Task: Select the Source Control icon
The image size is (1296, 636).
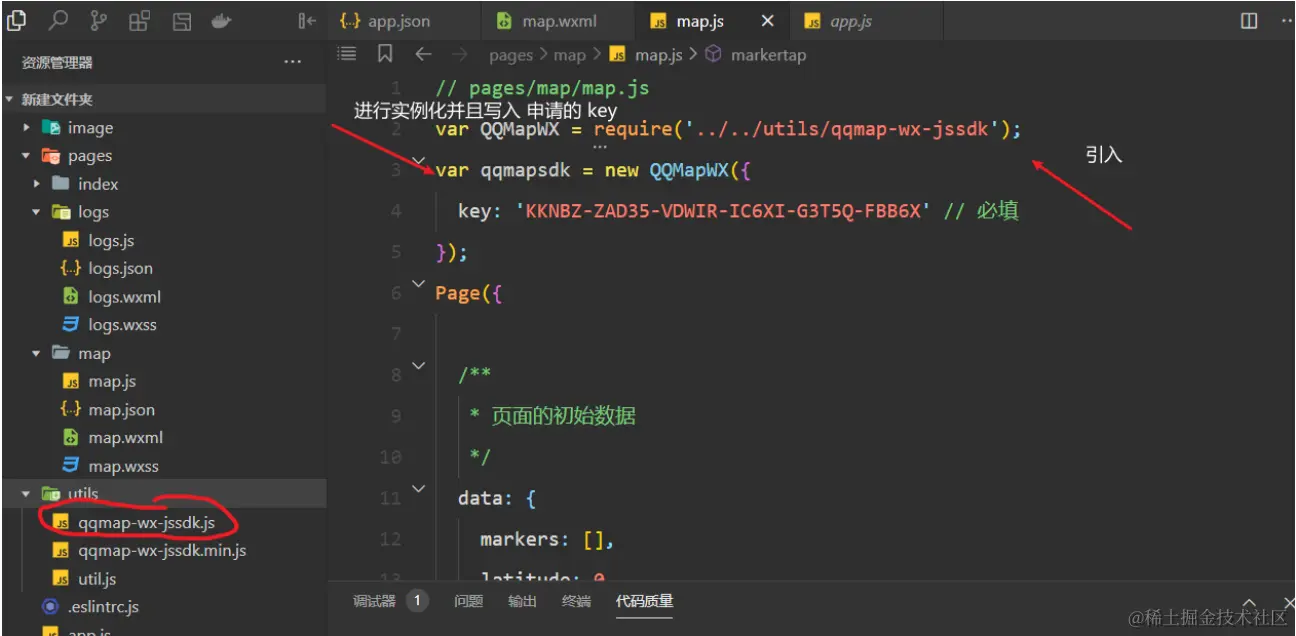Action: click(97, 20)
